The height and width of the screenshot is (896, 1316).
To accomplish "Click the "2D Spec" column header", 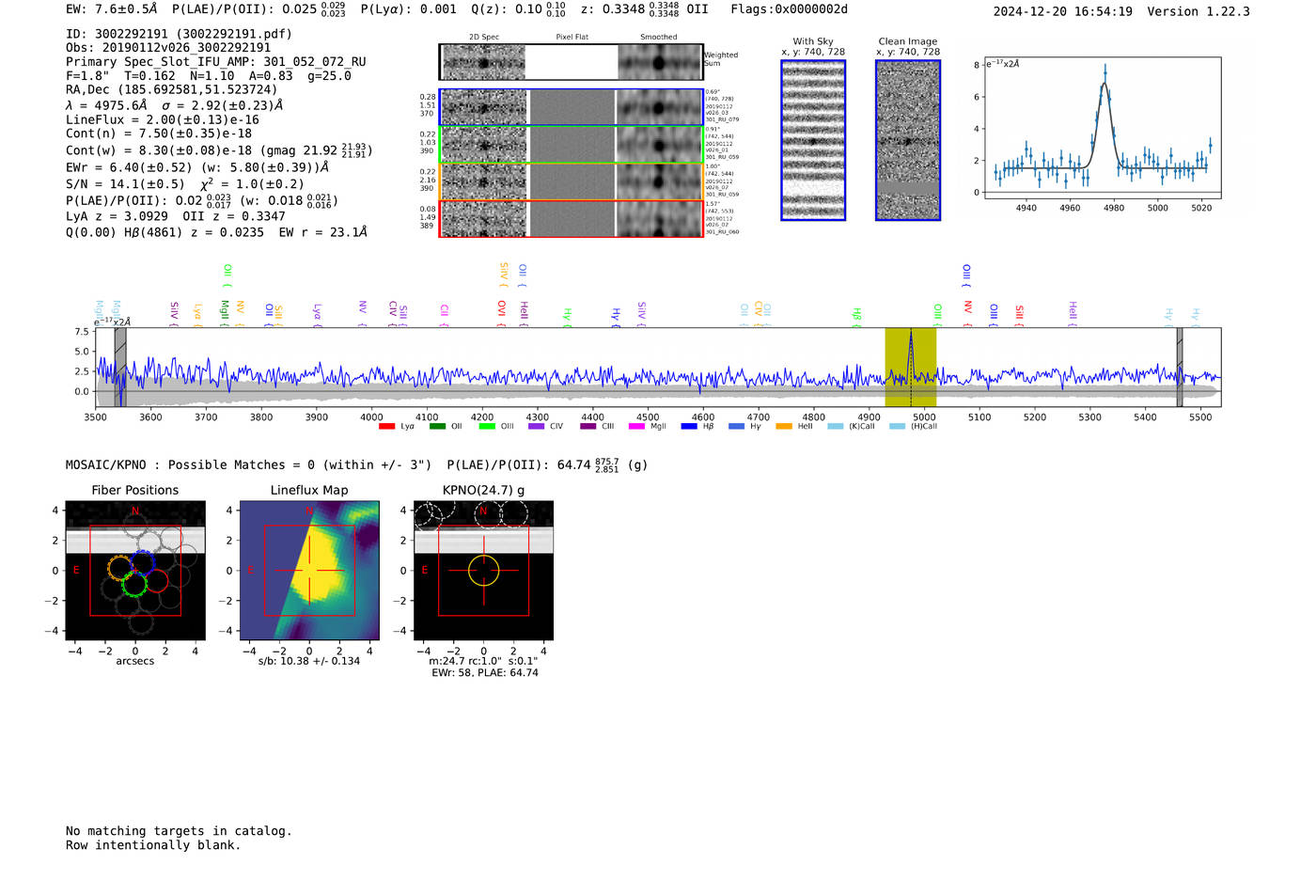I will point(484,38).
